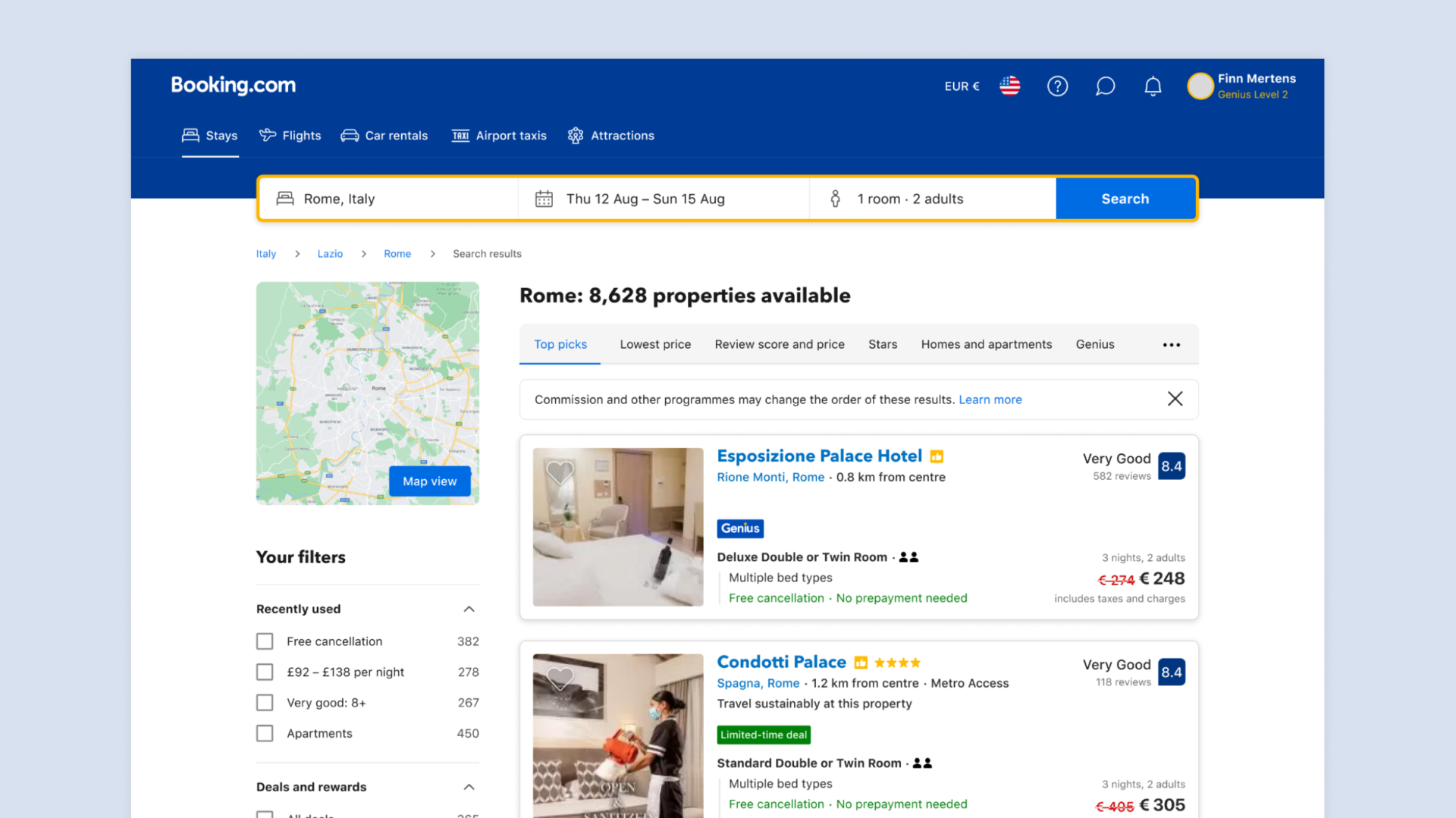Select the Car rentals tab
Image resolution: width=1456 pixels, height=818 pixels.
384,136
